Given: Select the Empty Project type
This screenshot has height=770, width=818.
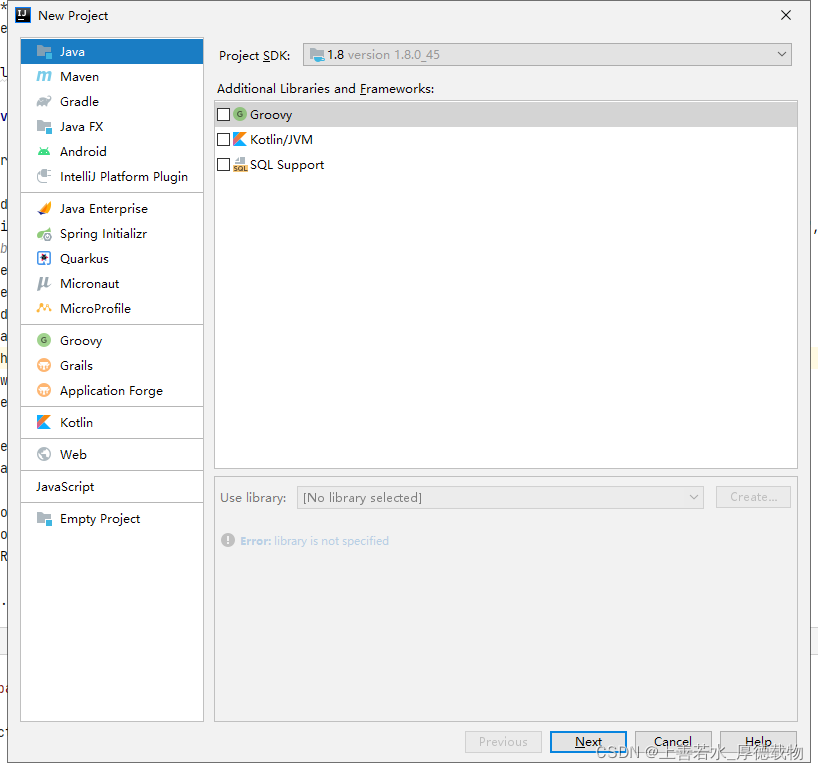Looking at the screenshot, I should pos(112,519).
